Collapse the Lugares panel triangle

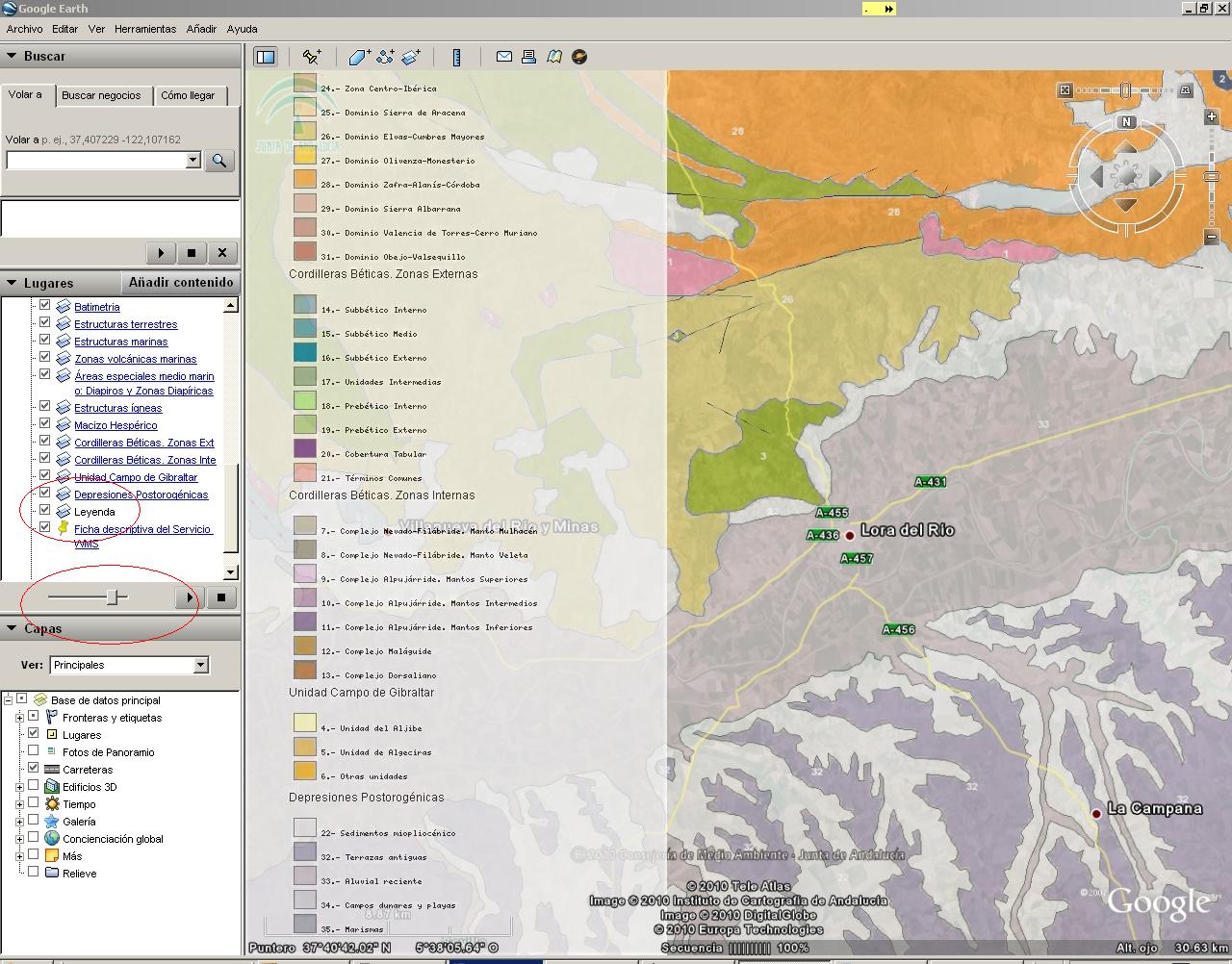point(12,283)
